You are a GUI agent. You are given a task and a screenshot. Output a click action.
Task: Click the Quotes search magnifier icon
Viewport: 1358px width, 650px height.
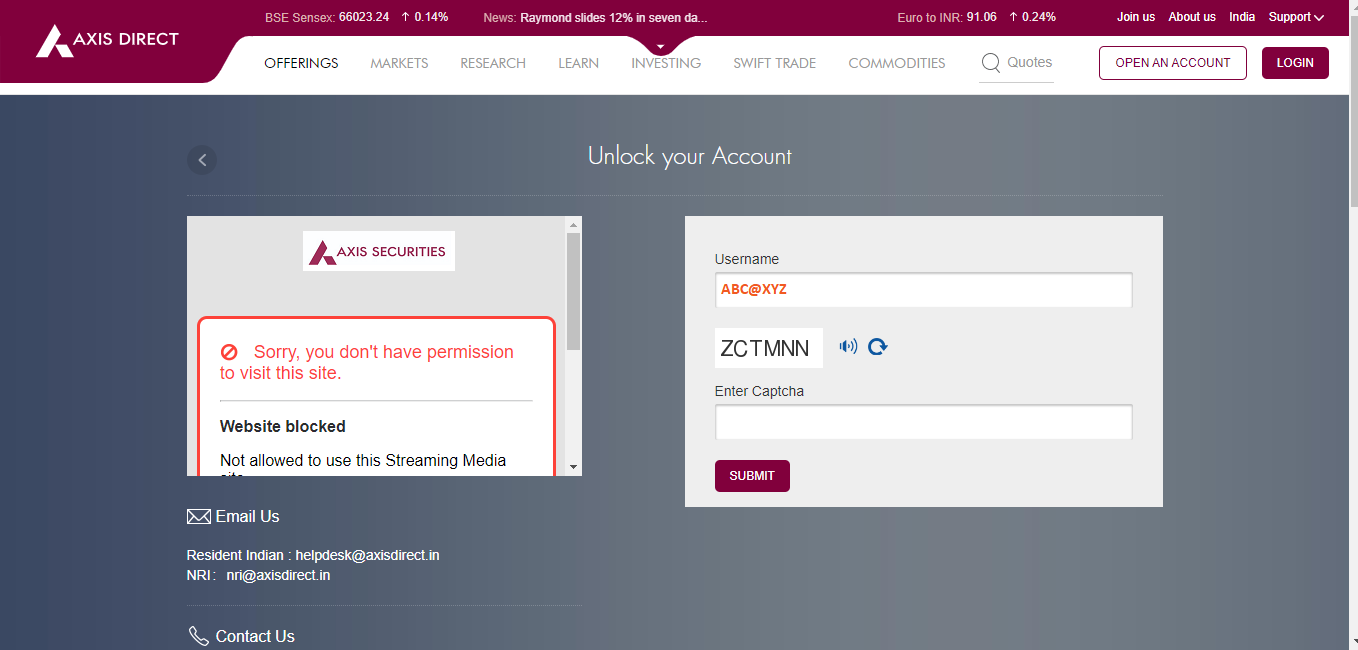(990, 63)
